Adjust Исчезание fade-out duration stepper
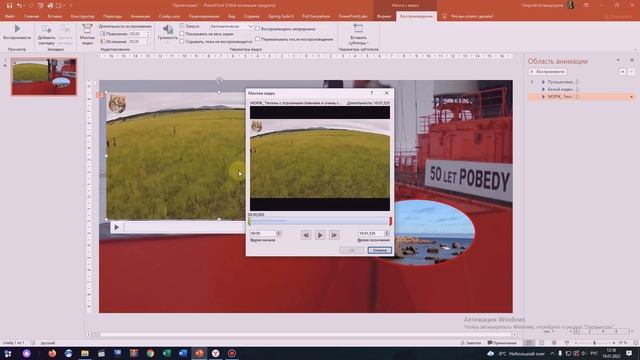The height and width of the screenshot is (360, 640). (148, 42)
